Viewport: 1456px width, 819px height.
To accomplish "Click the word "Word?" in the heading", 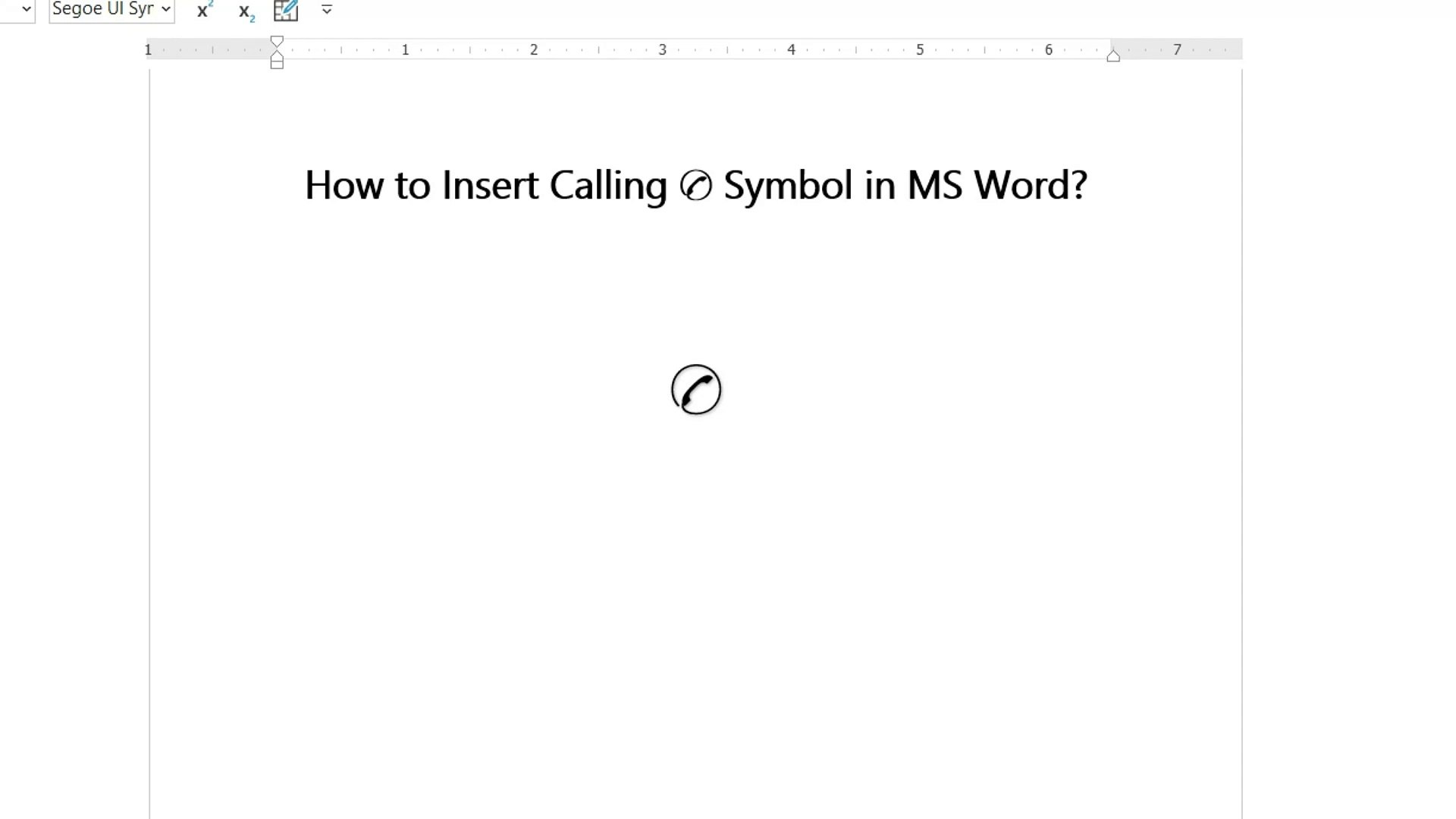I will coord(1030,186).
